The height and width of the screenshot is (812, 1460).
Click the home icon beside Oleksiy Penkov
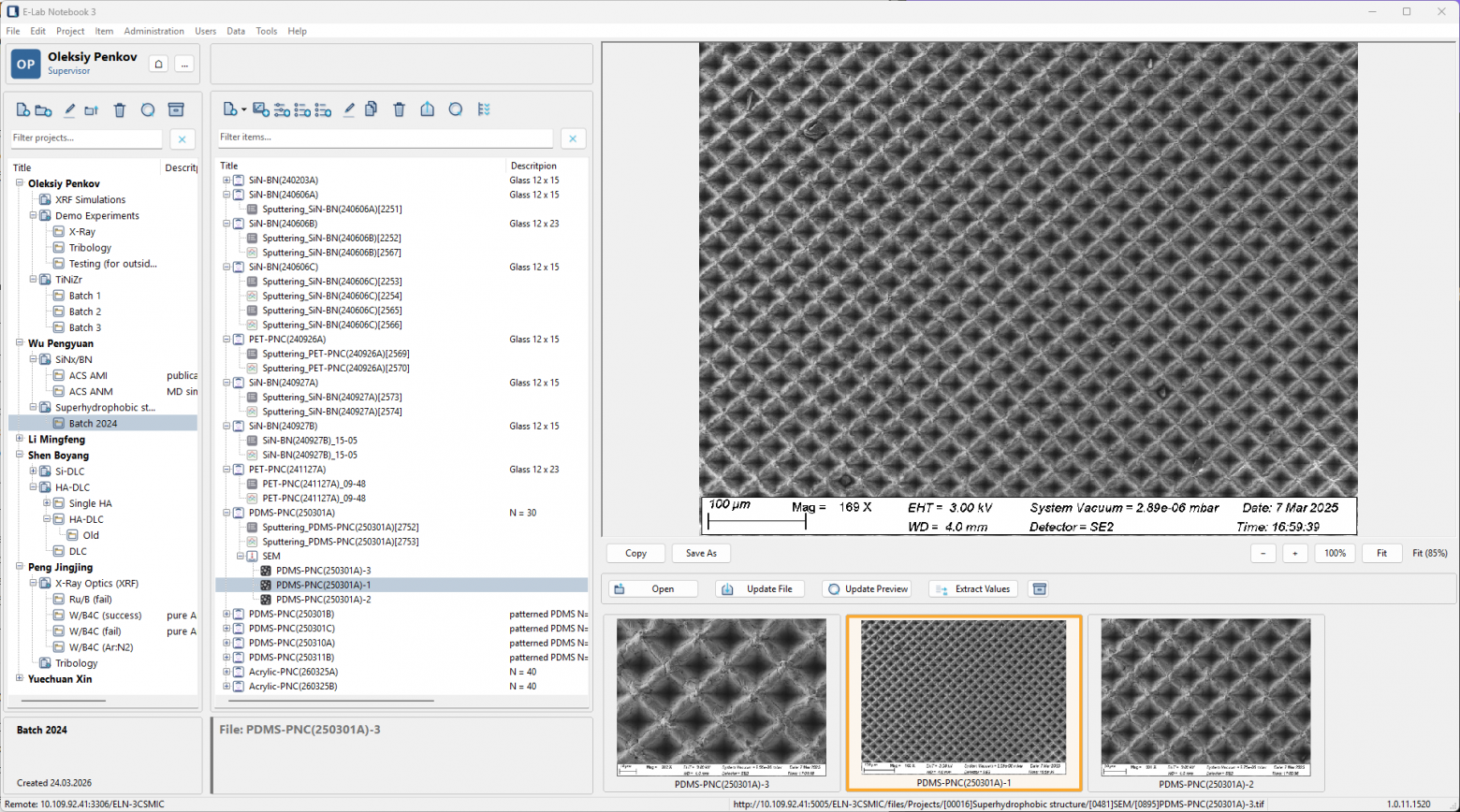(159, 64)
